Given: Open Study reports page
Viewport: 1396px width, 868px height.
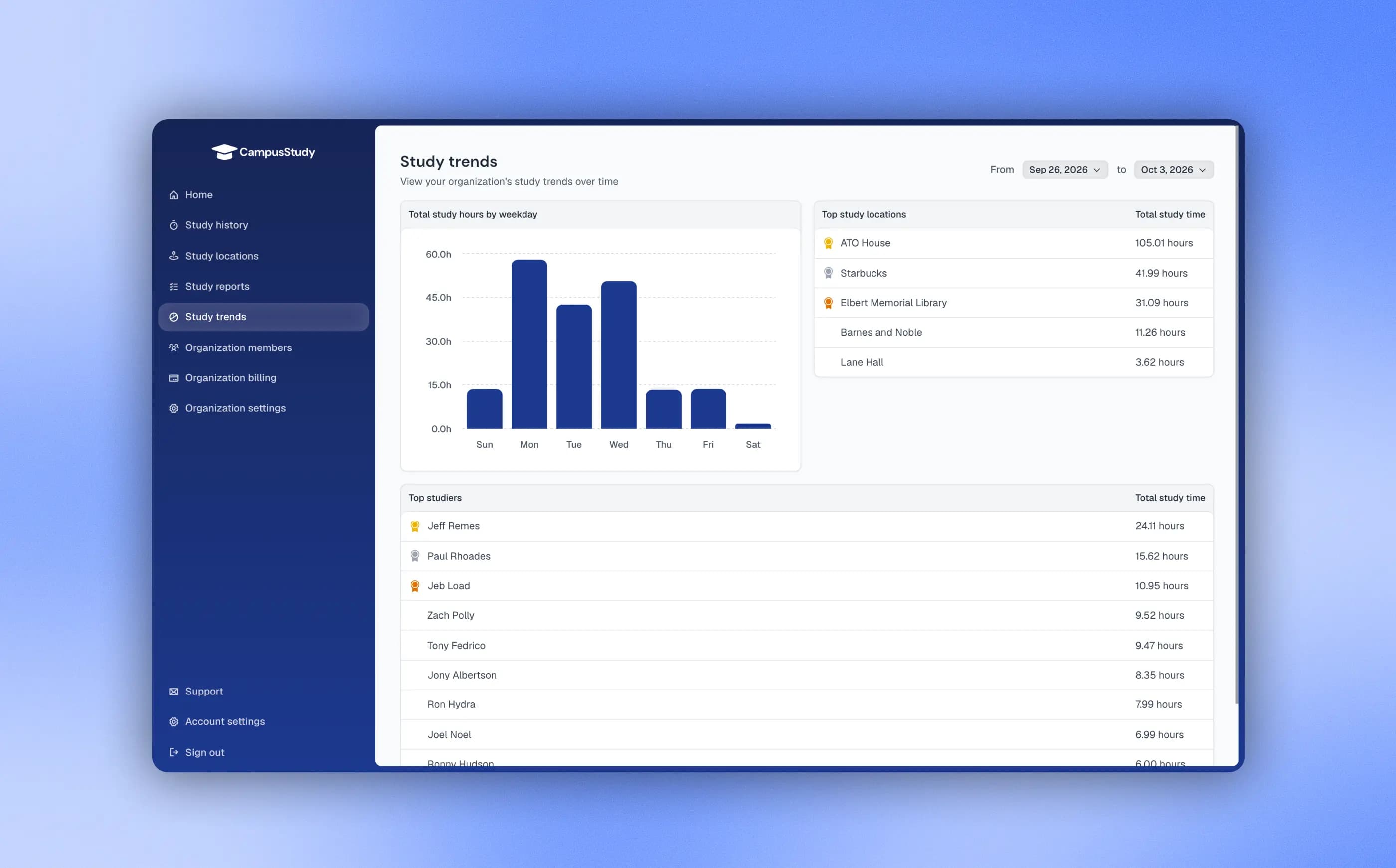Looking at the screenshot, I should (263, 287).
